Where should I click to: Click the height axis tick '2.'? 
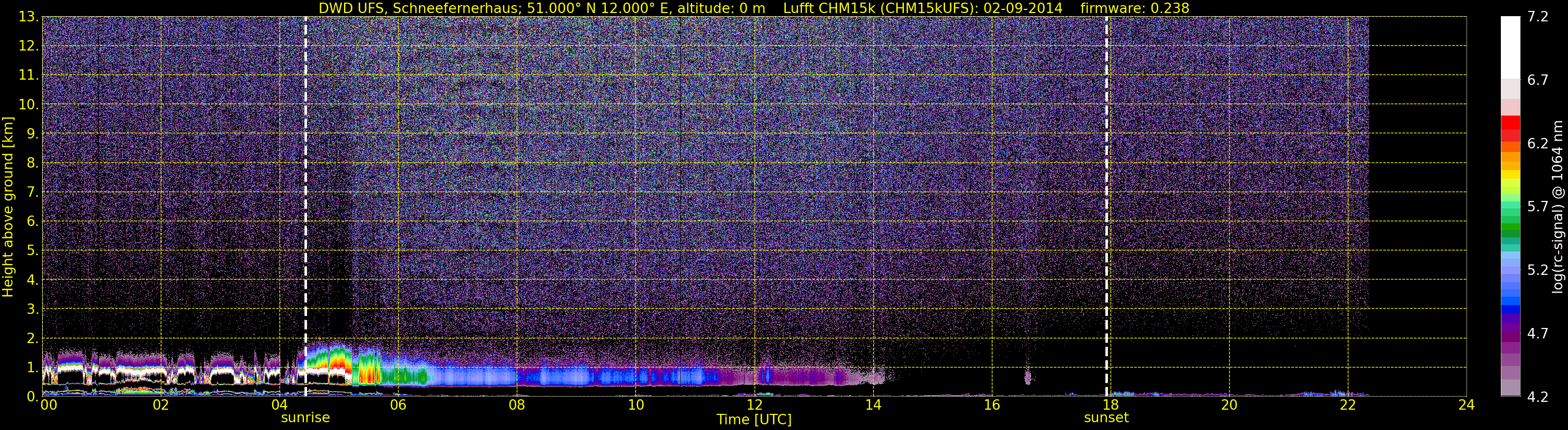(32, 339)
